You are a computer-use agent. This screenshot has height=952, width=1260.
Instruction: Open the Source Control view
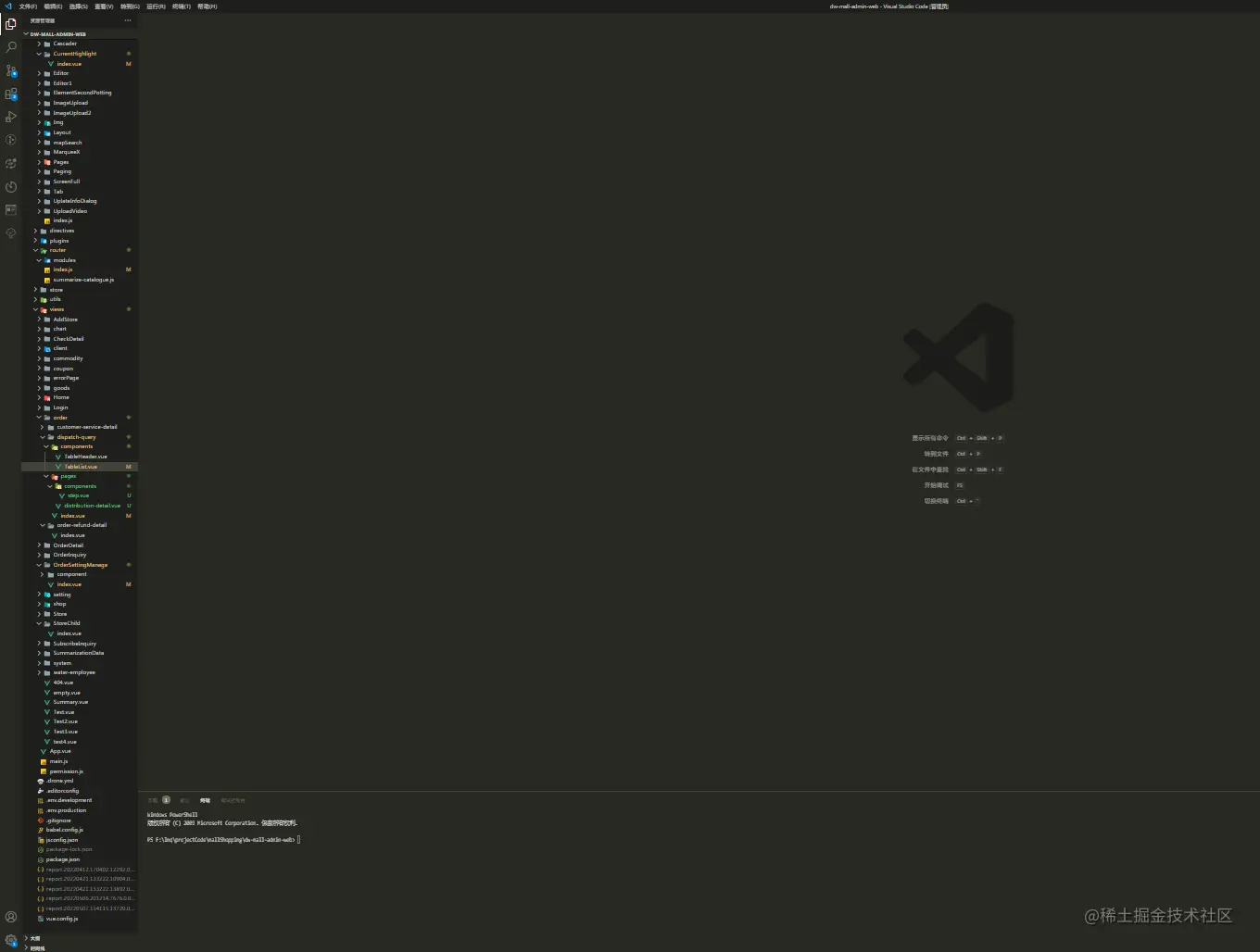(11, 70)
